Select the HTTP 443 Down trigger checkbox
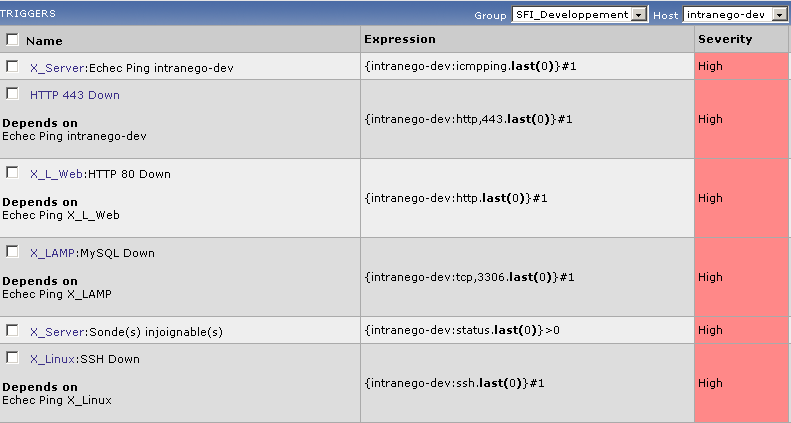This screenshot has width=791, height=423. (x=12, y=93)
